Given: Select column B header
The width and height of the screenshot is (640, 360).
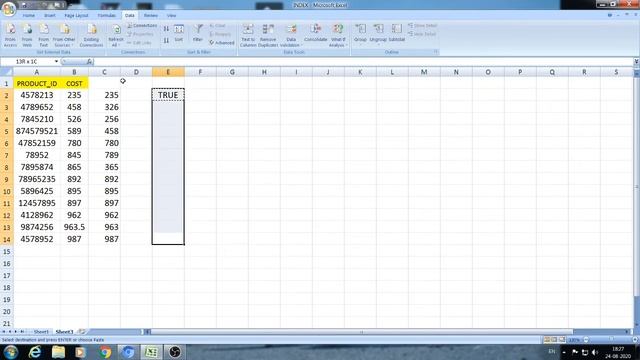Looking at the screenshot, I should click(74, 72).
